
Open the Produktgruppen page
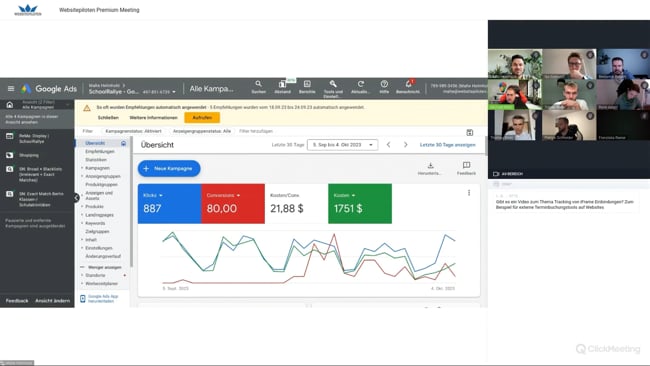(101, 184)
